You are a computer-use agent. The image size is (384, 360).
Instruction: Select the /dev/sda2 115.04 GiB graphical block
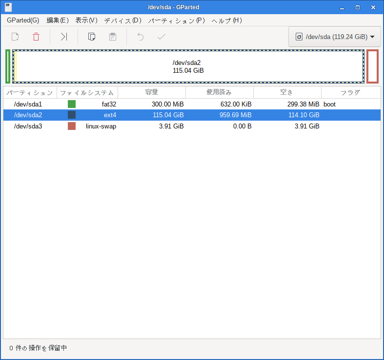(188, 66)
